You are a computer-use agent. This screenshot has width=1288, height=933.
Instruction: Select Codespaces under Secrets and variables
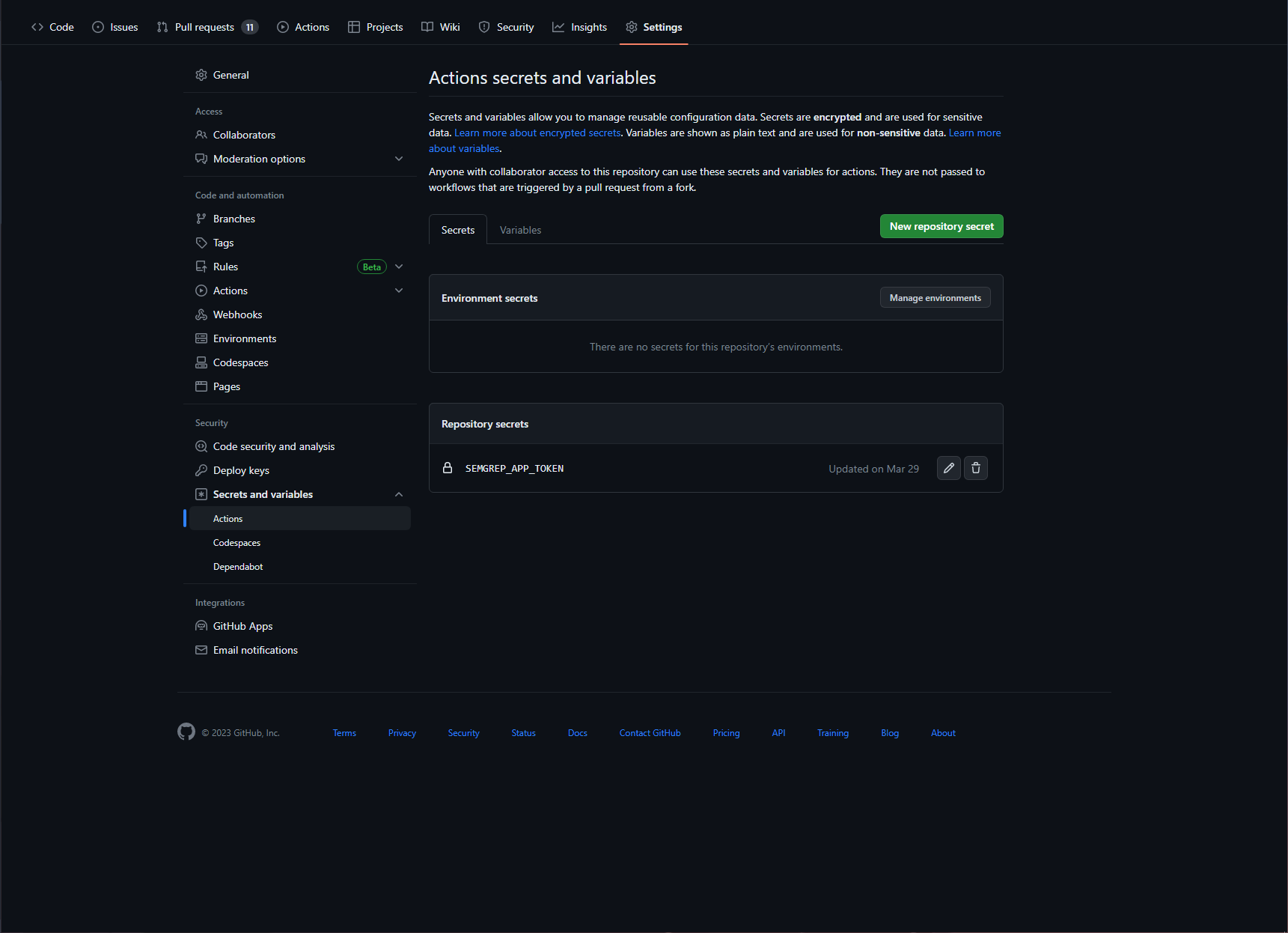236,542
